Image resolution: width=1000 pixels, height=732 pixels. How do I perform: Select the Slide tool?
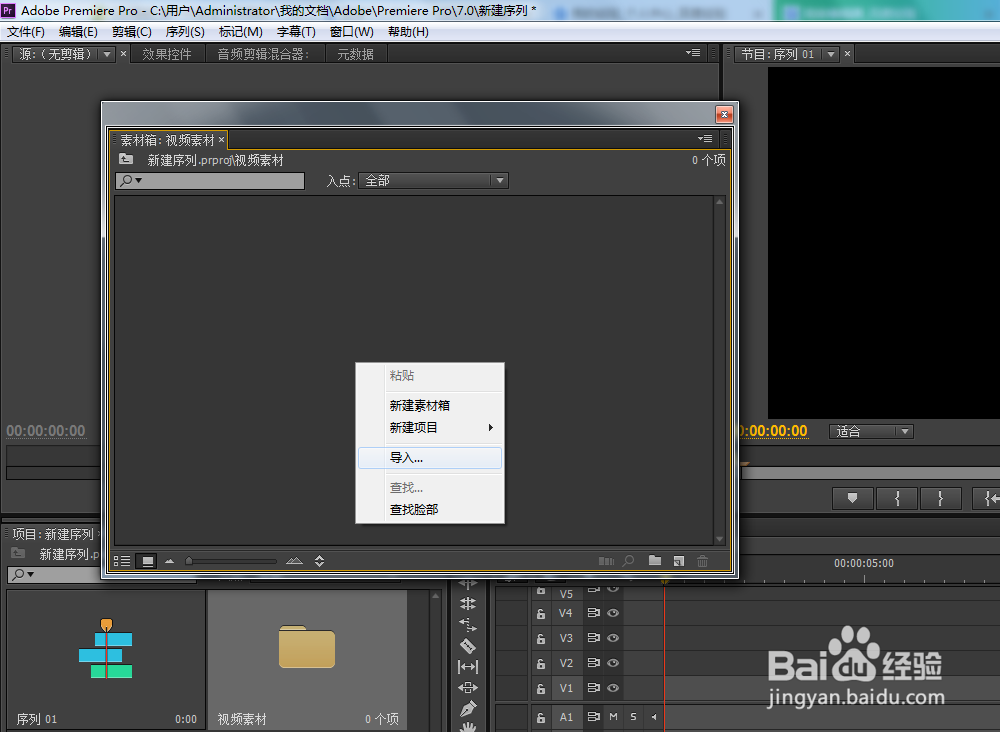click(x=467, y=687)
